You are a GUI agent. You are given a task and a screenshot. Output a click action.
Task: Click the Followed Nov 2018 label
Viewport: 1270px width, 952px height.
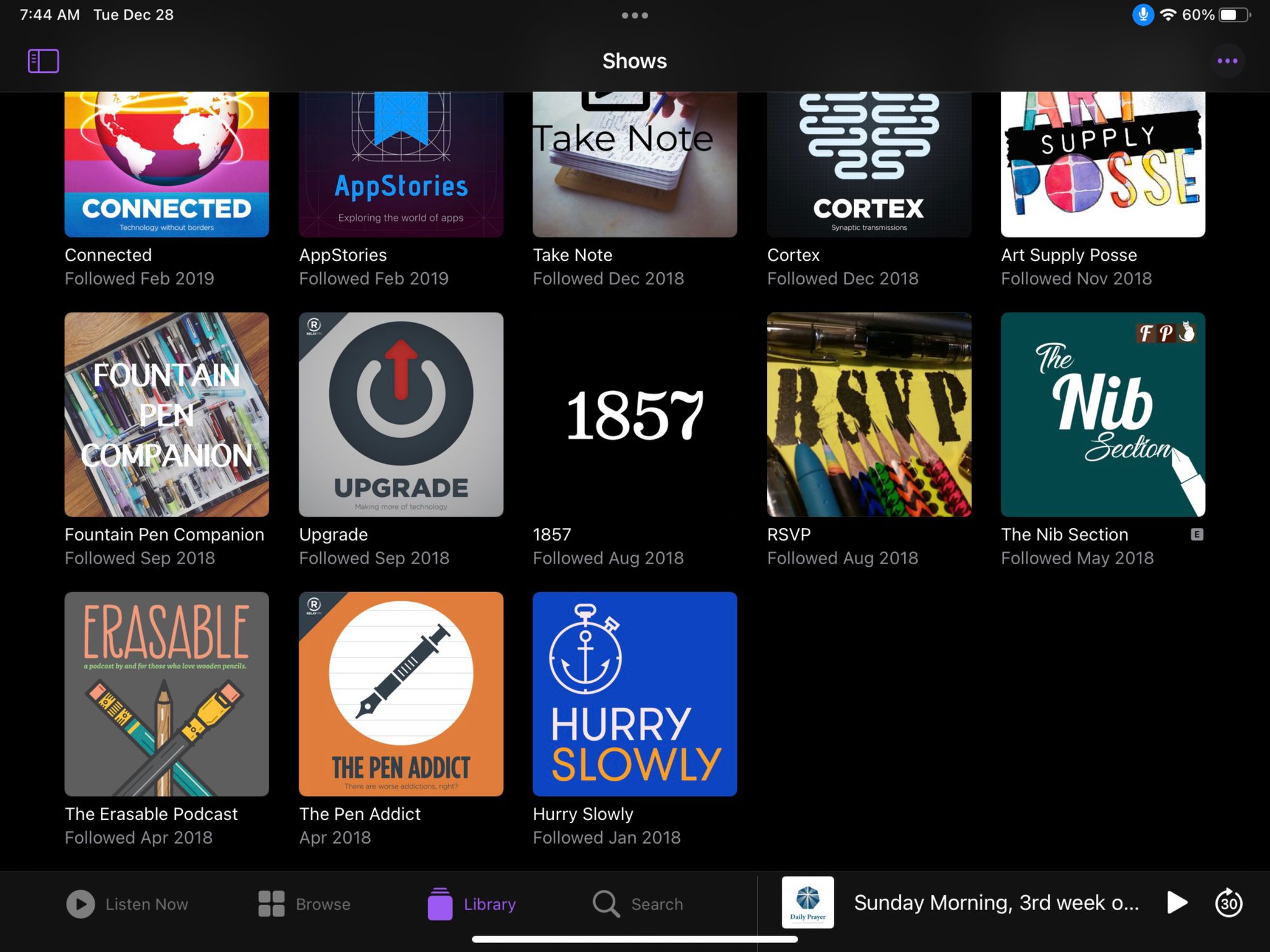pos(1076,279)
